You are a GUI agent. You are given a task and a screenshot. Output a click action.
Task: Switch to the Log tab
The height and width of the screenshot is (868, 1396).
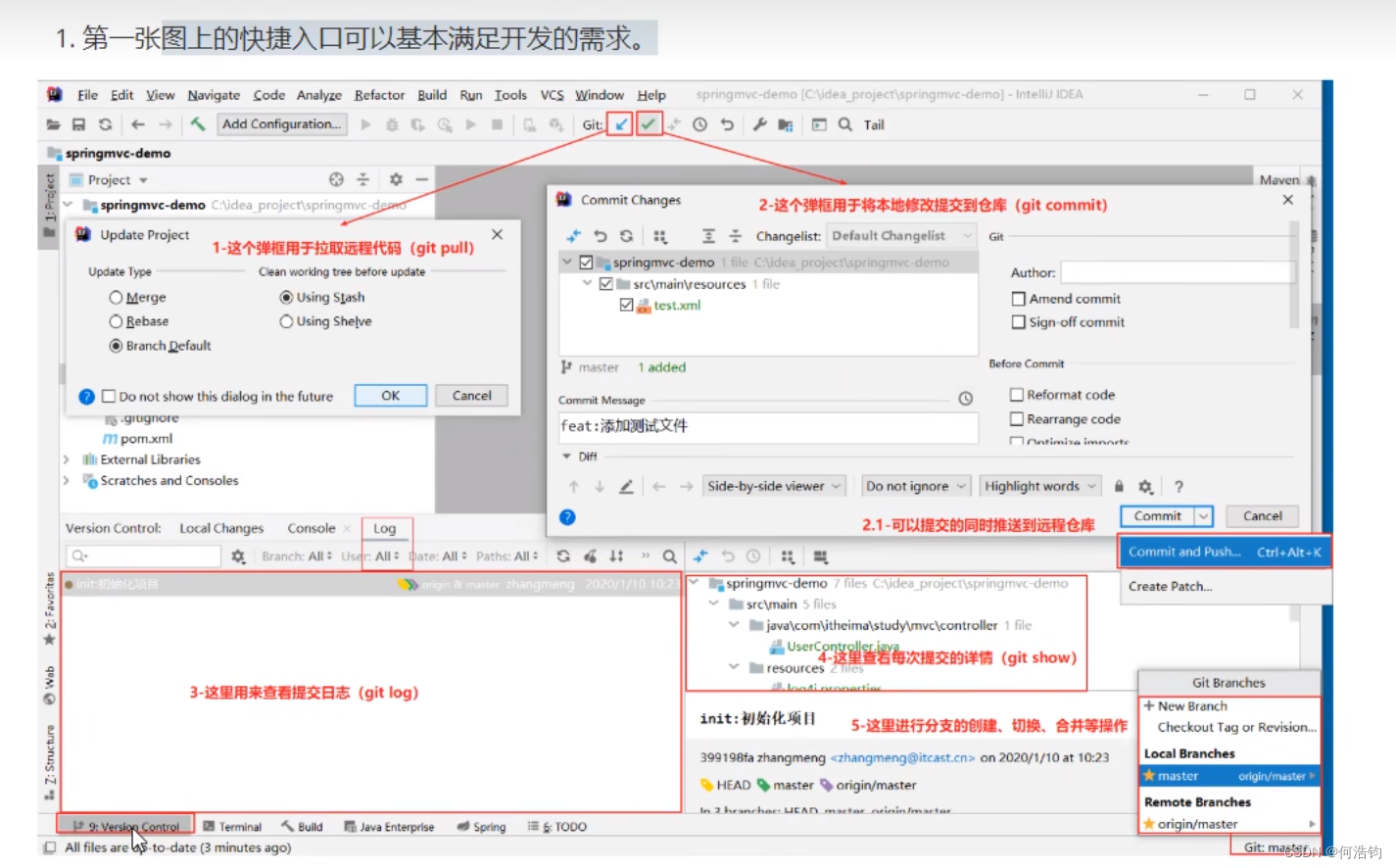click(384, 528)
